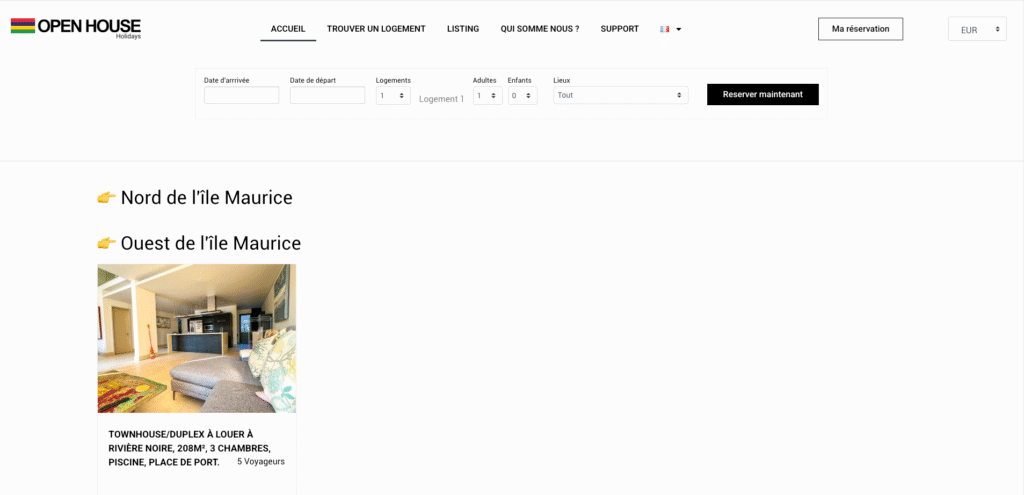Click the pointing hand emoji before Nord
This screenshot has height=495, width=1024.
pyautogui.click(x=106, y=197)
